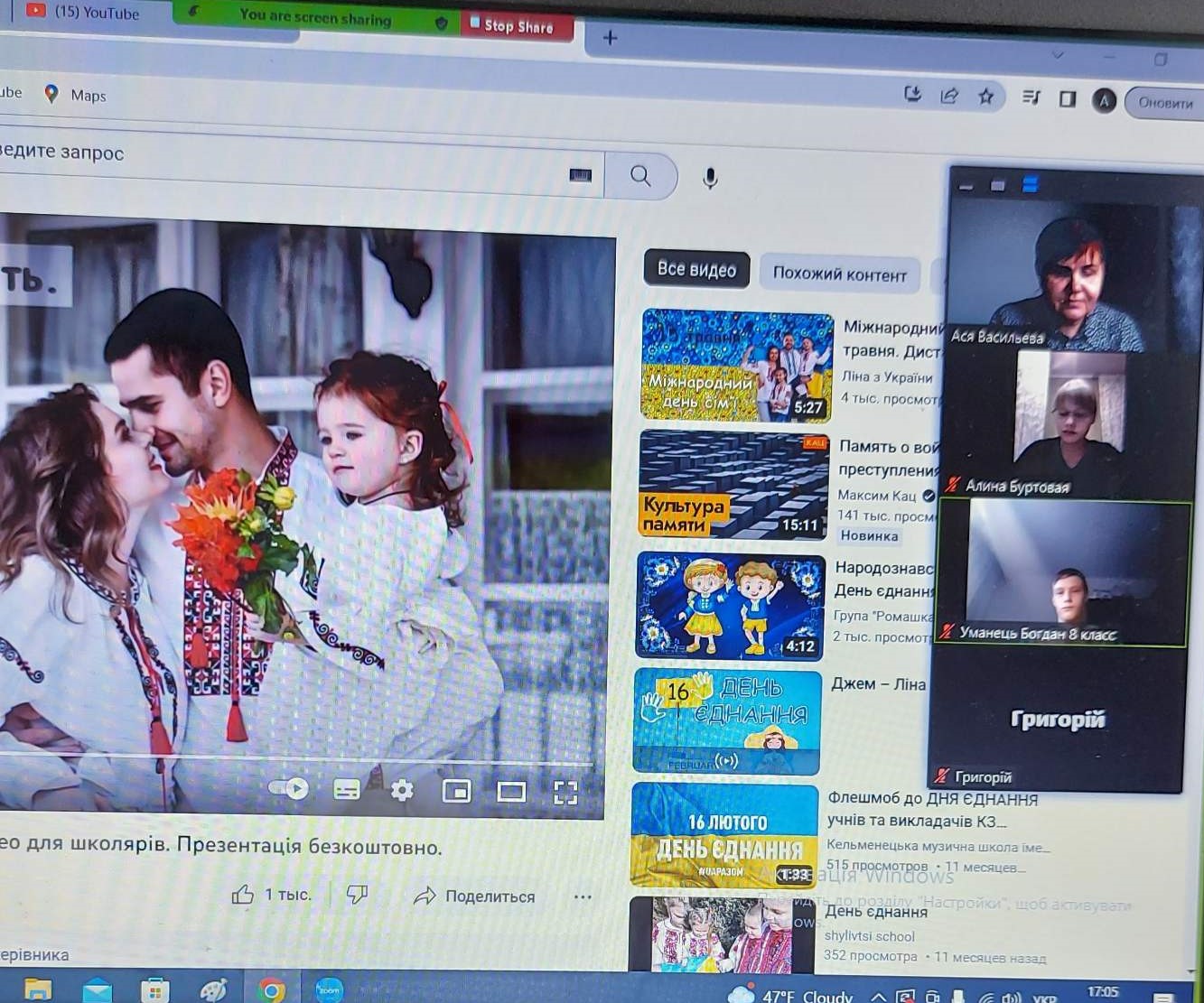Switch to theater mode view
1204x1003 pixels.
click(x=511, y=793)
